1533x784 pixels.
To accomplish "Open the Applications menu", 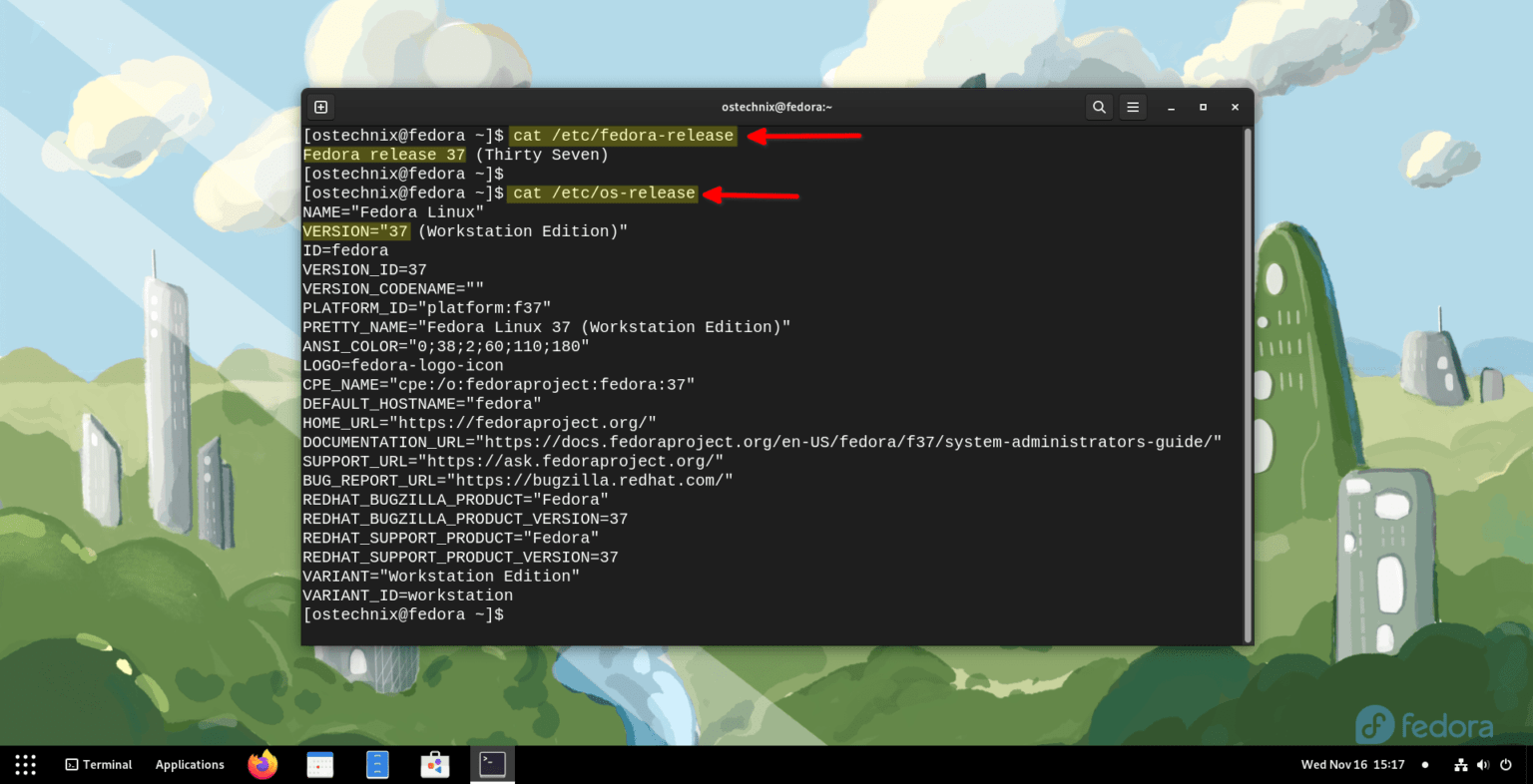I will coord(190,764).
